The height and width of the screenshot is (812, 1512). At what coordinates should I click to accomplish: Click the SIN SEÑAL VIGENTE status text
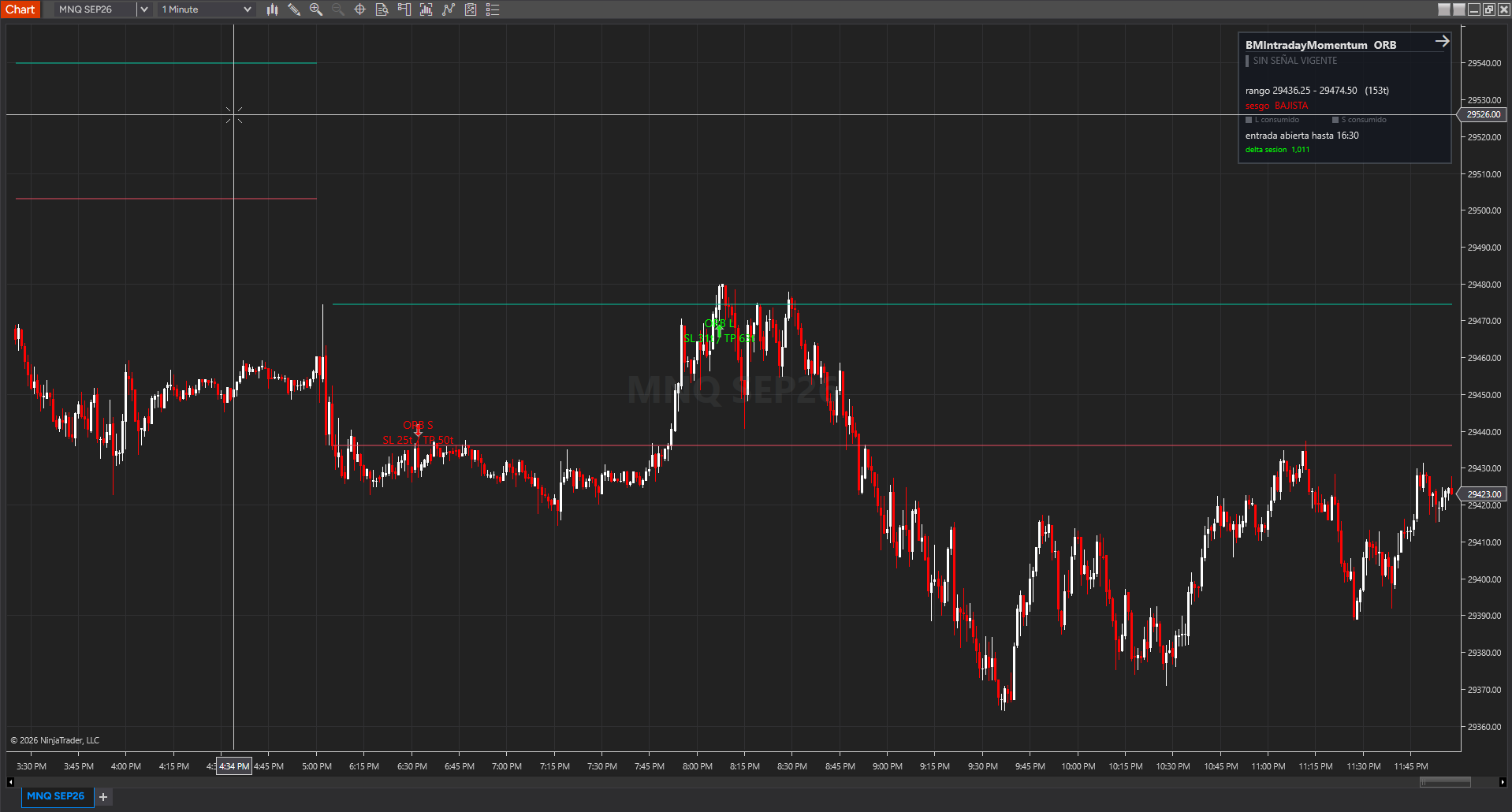pyautogui.click(x=1295, y=61)
